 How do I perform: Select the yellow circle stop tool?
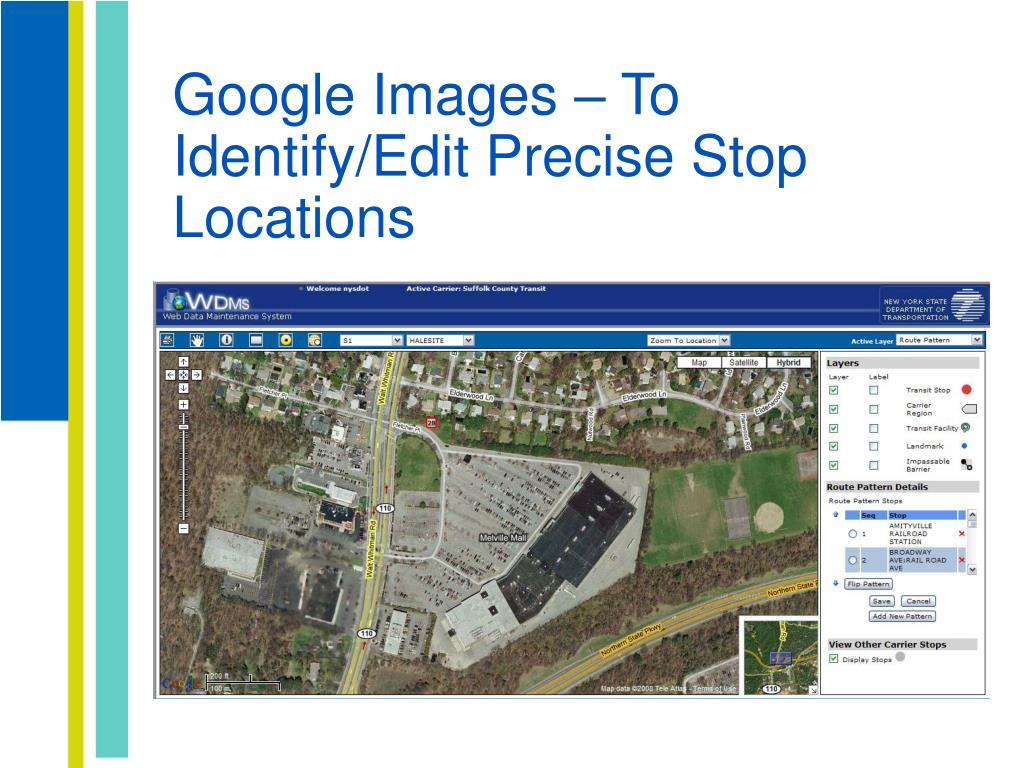tap(285, 340)
